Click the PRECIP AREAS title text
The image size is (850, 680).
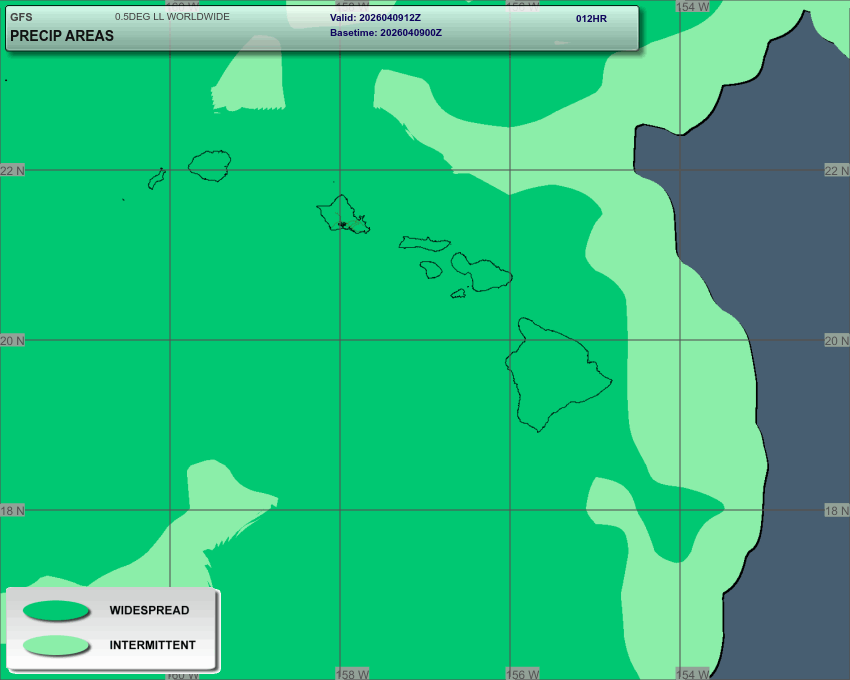pyautogui.click(x=62, y=36)
